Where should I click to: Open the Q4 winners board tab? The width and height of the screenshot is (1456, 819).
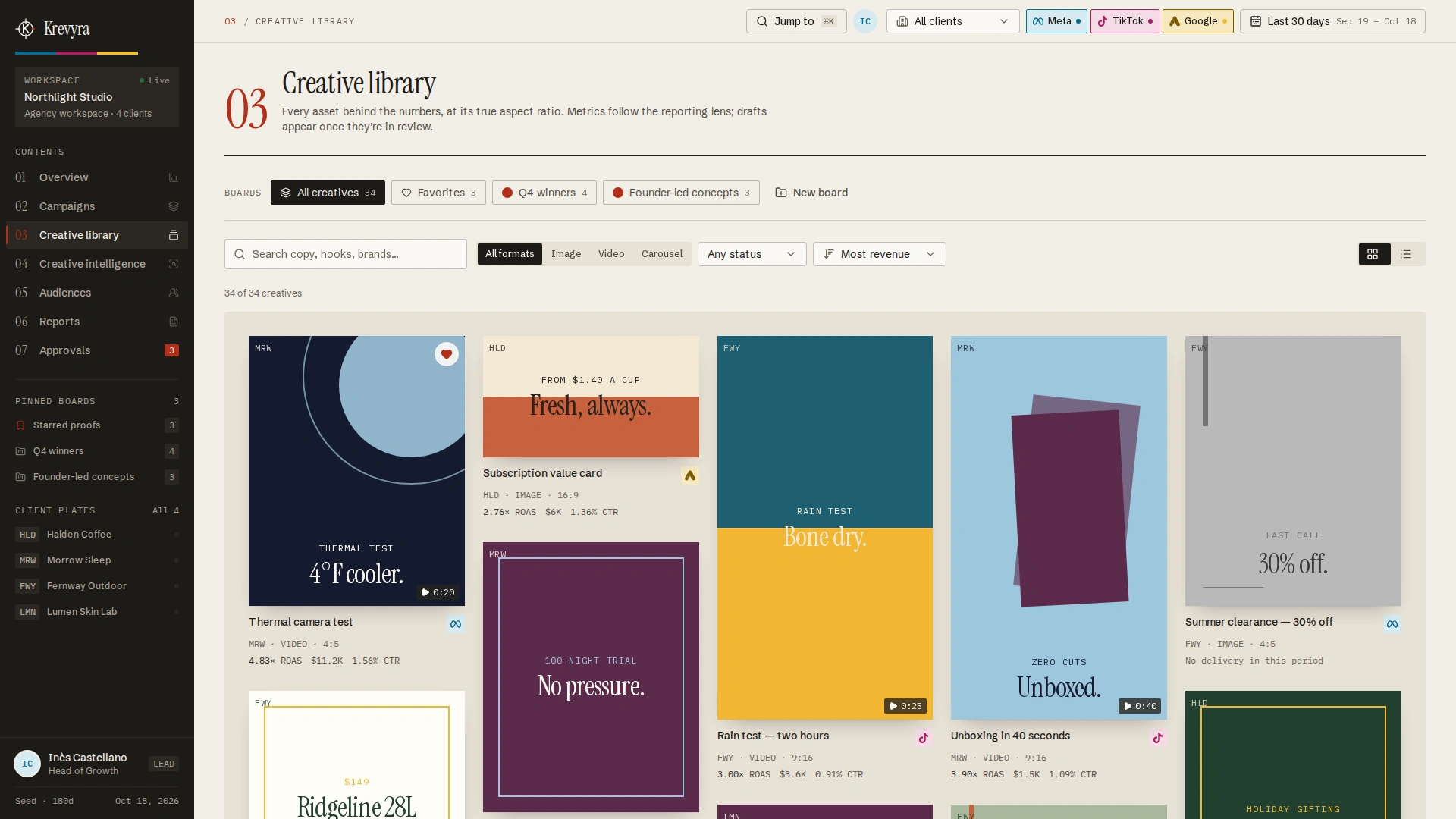(x=544, y=193)
